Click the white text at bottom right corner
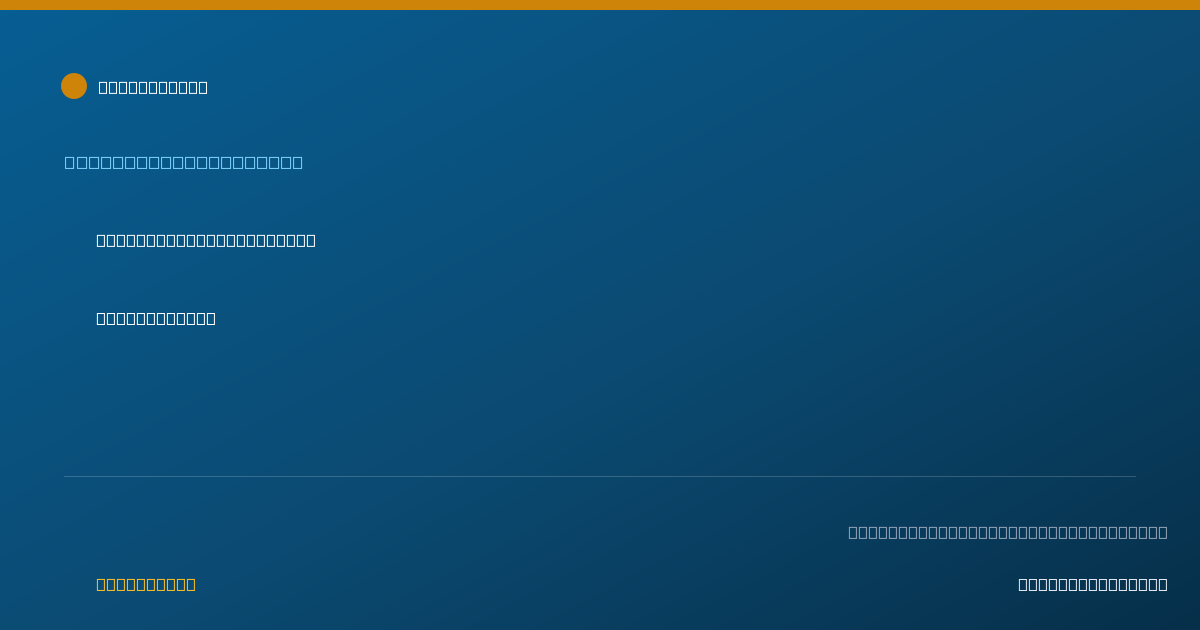This screenshot has height=630, width=1200. pyautogui.click(x=1093, y=584)
